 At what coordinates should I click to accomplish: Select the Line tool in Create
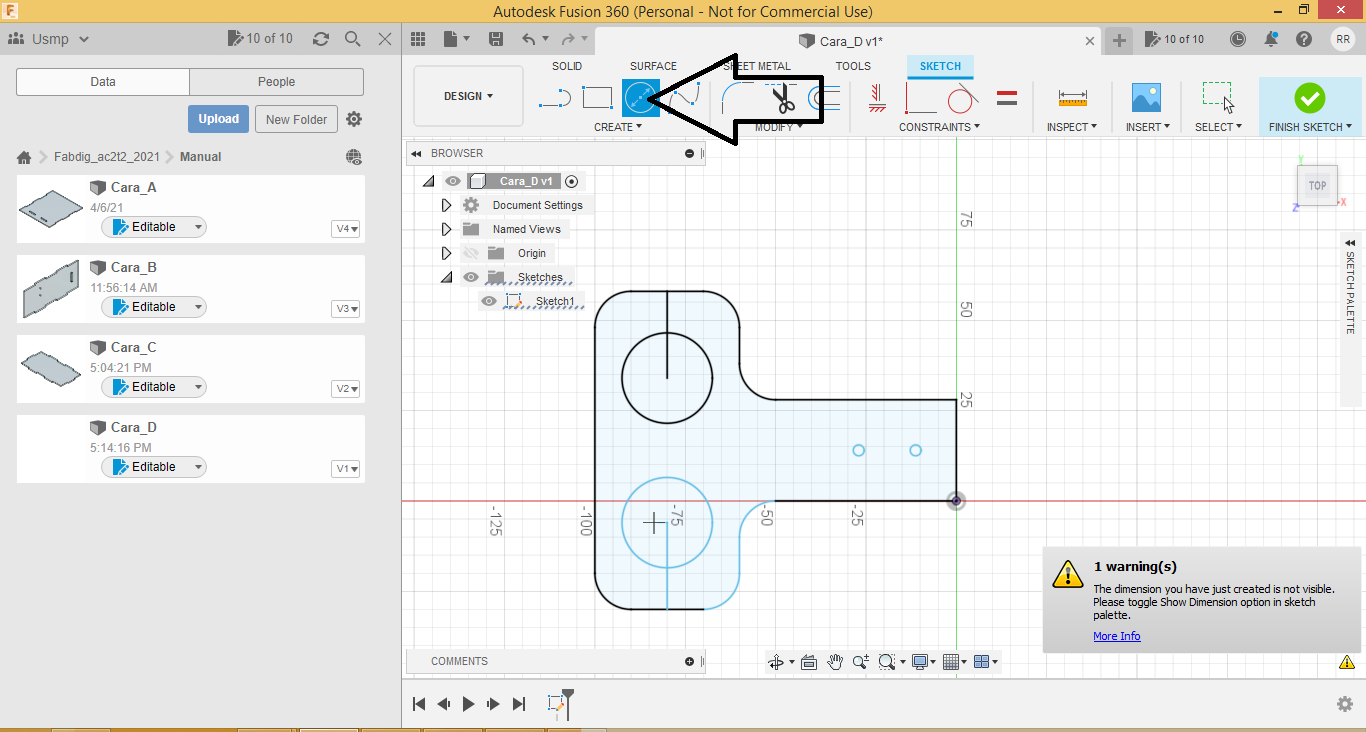555,98
